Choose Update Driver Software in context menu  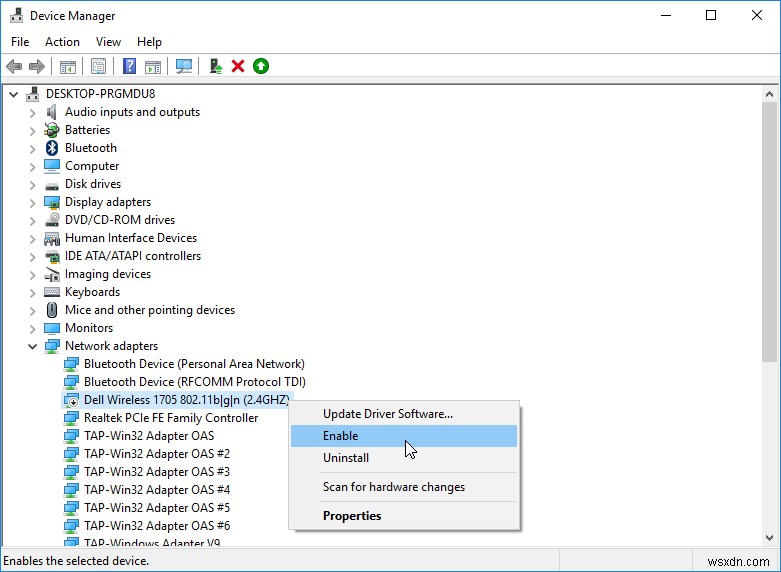404,414
